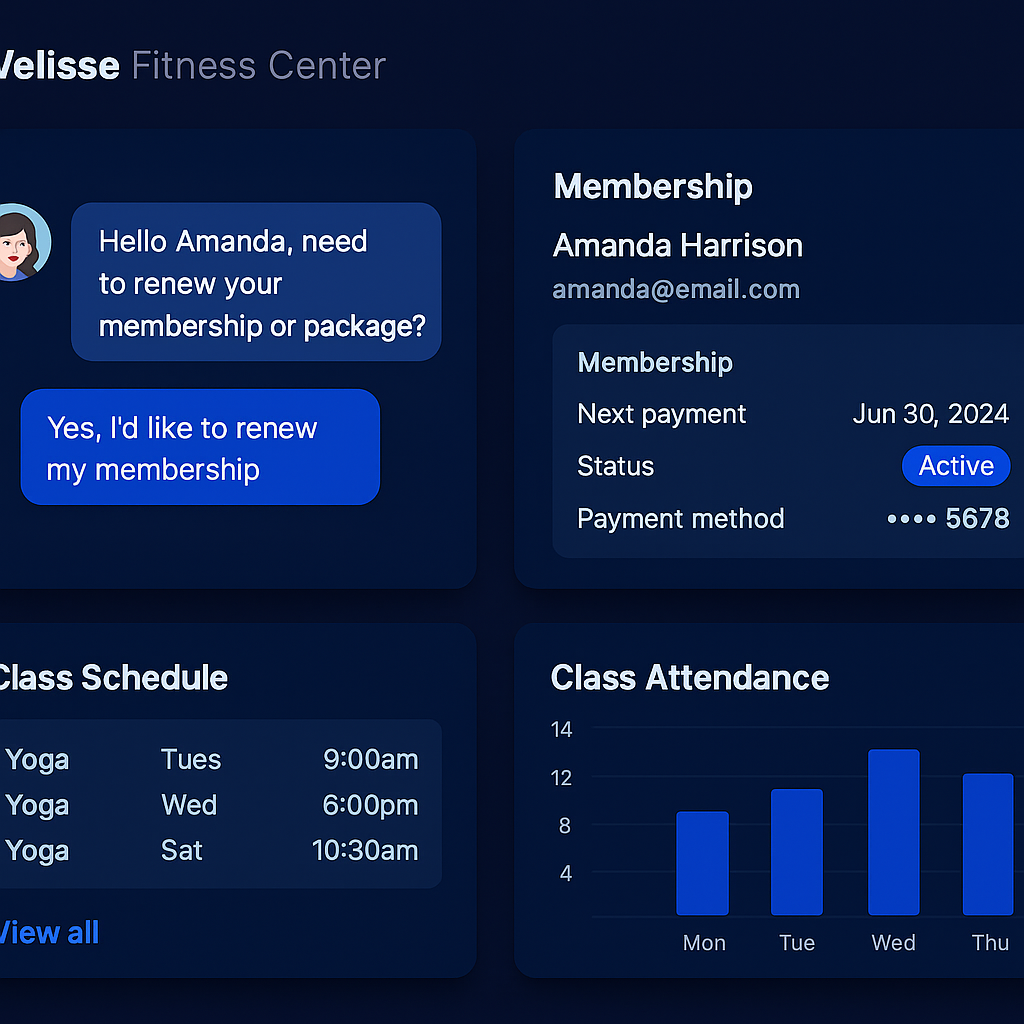Click the payment method ending 5678

click(x=948, y=518)
